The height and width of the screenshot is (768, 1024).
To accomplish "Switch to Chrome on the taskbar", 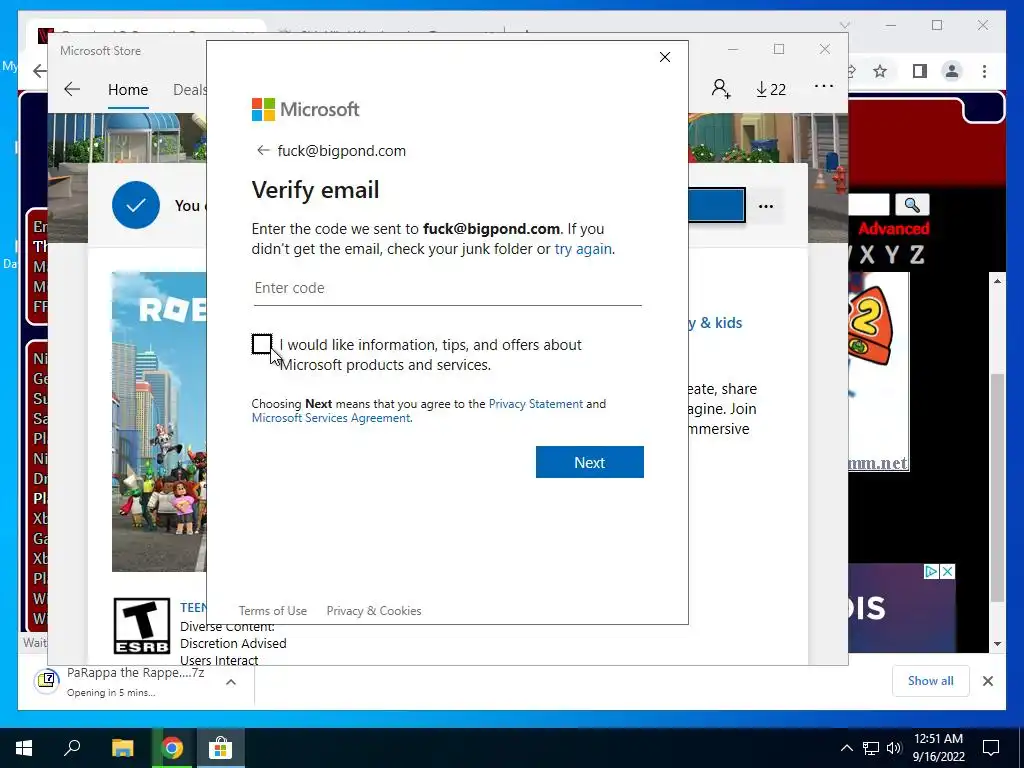I will [172, 748].
